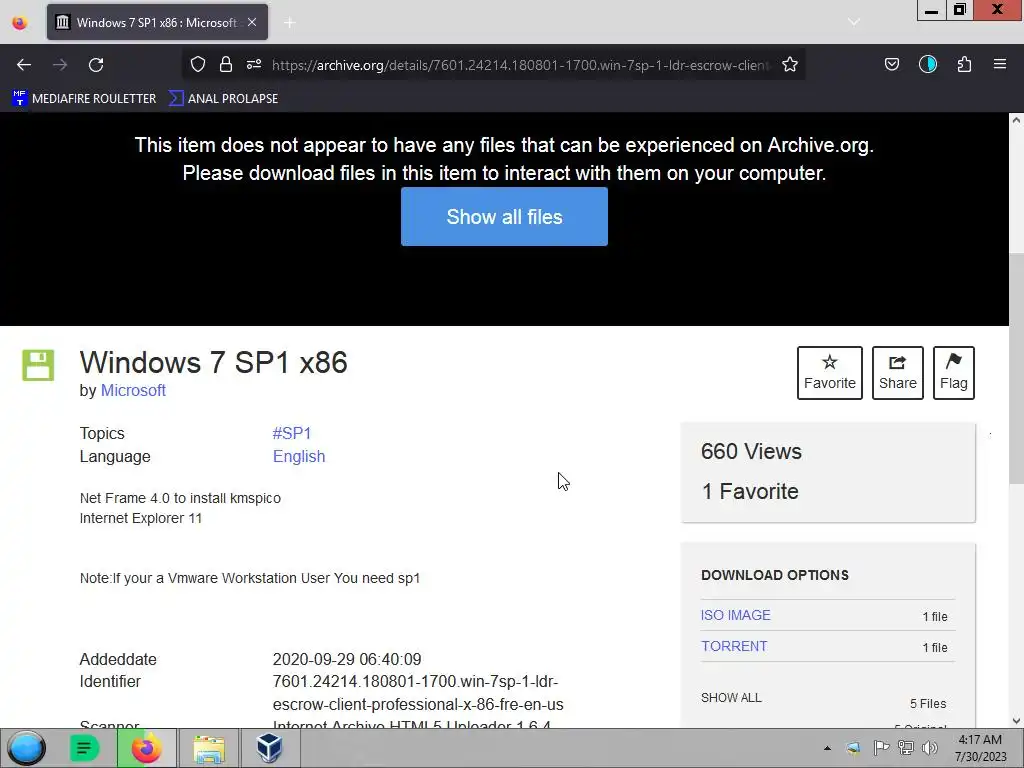This screenshot has width=1024, height=768.
Task: Open File Explorer from taskbar
Action: [x=209, y=748]
